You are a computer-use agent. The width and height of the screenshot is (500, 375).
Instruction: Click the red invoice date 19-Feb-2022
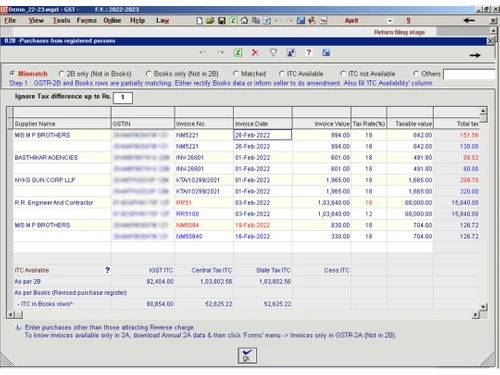point(252,225)
